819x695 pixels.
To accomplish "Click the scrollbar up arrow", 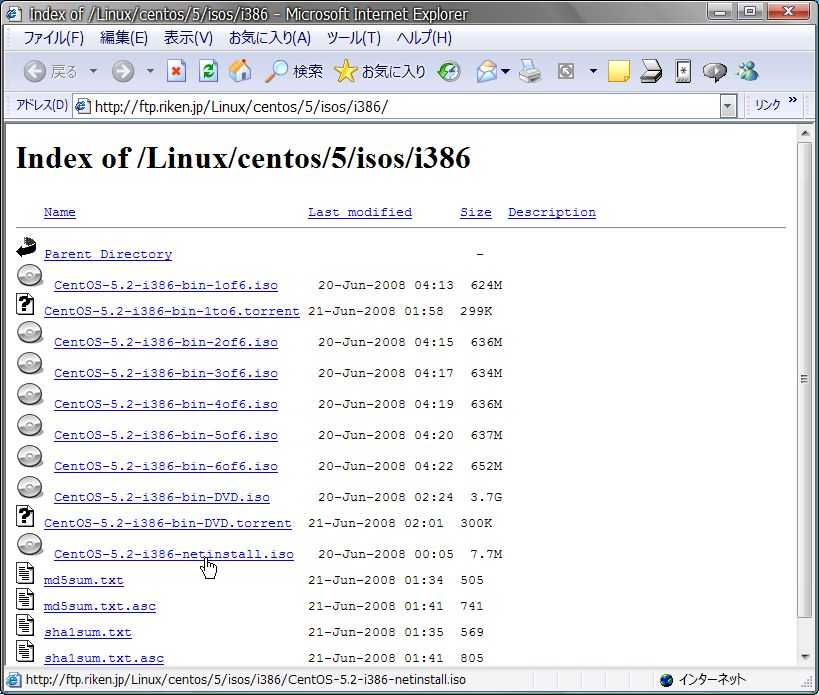I will [x=804, y=133].
